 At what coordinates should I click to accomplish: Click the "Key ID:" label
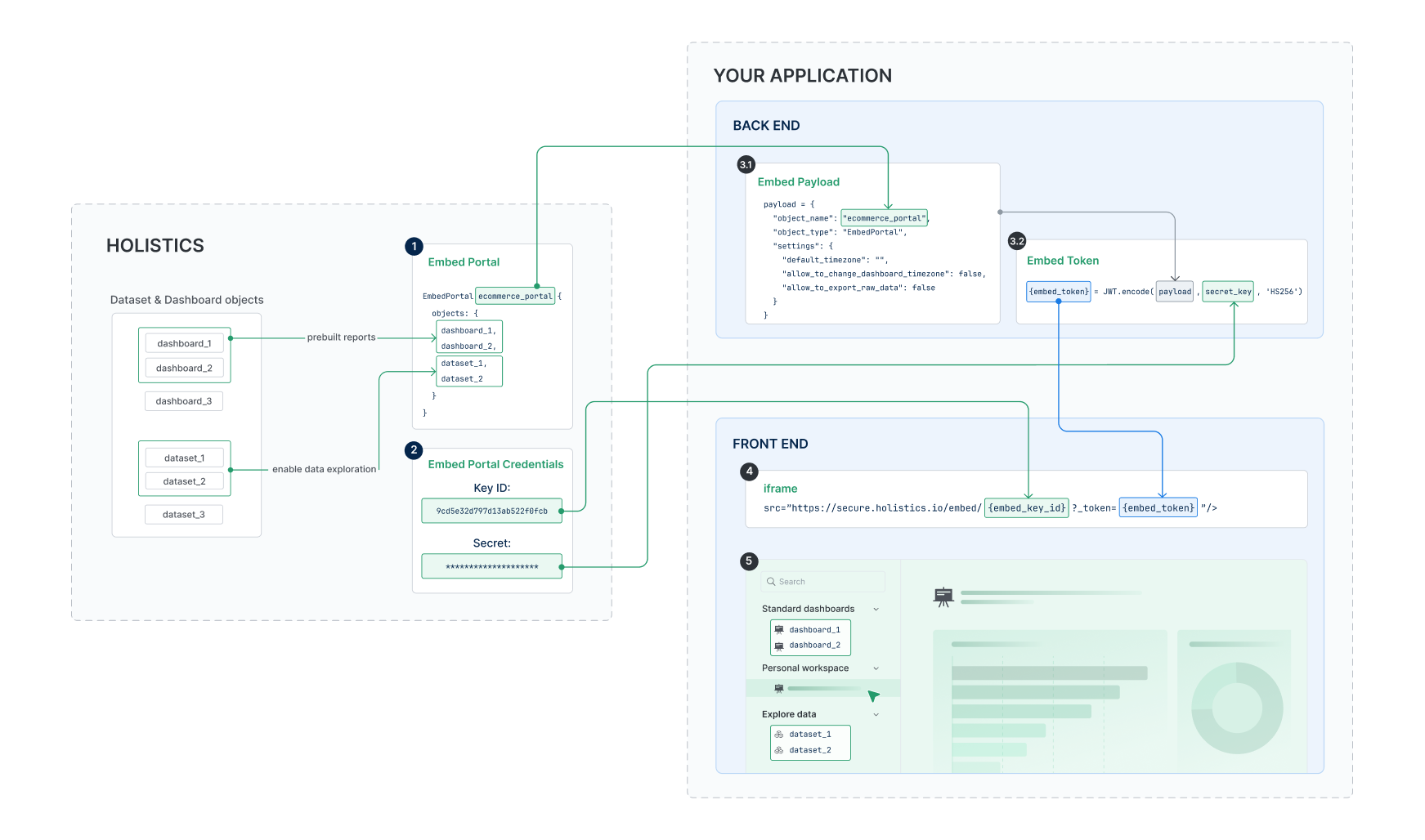click(x=492, y=488)
